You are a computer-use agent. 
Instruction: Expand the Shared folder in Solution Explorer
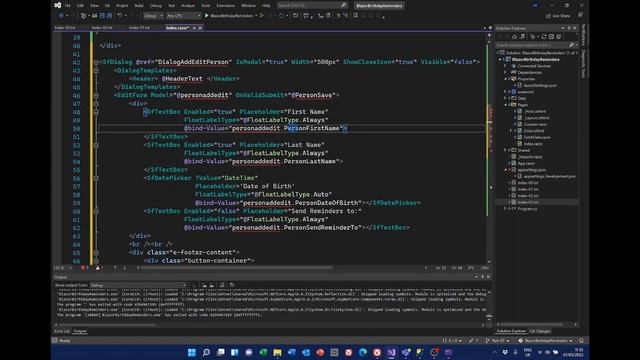506,150
